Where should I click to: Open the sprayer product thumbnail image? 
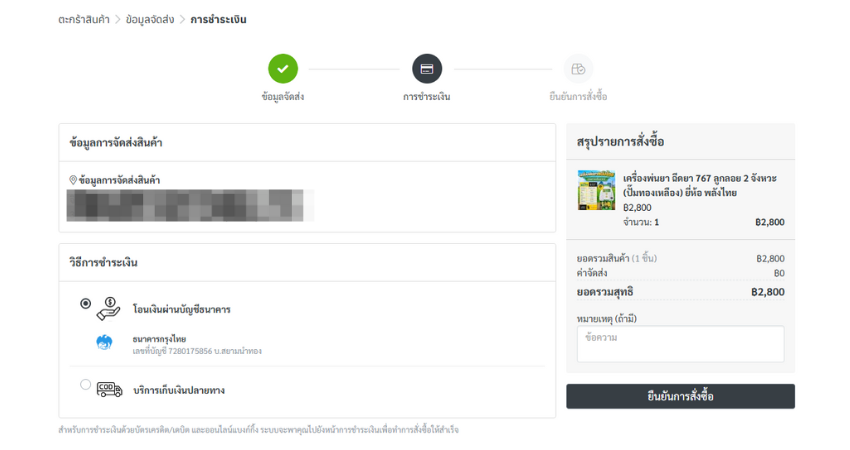pyautogui.click(x=596, y=190)
